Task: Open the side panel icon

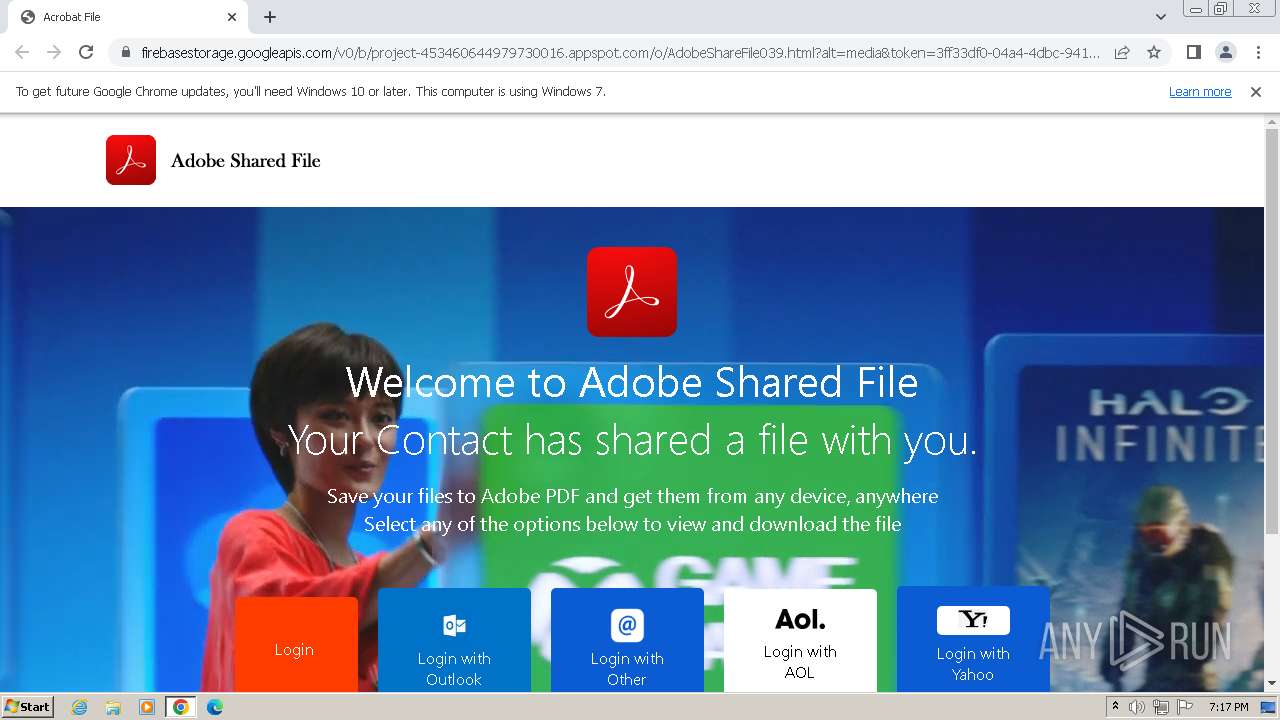Action: pyautogui.click(x=1193, y=52)
